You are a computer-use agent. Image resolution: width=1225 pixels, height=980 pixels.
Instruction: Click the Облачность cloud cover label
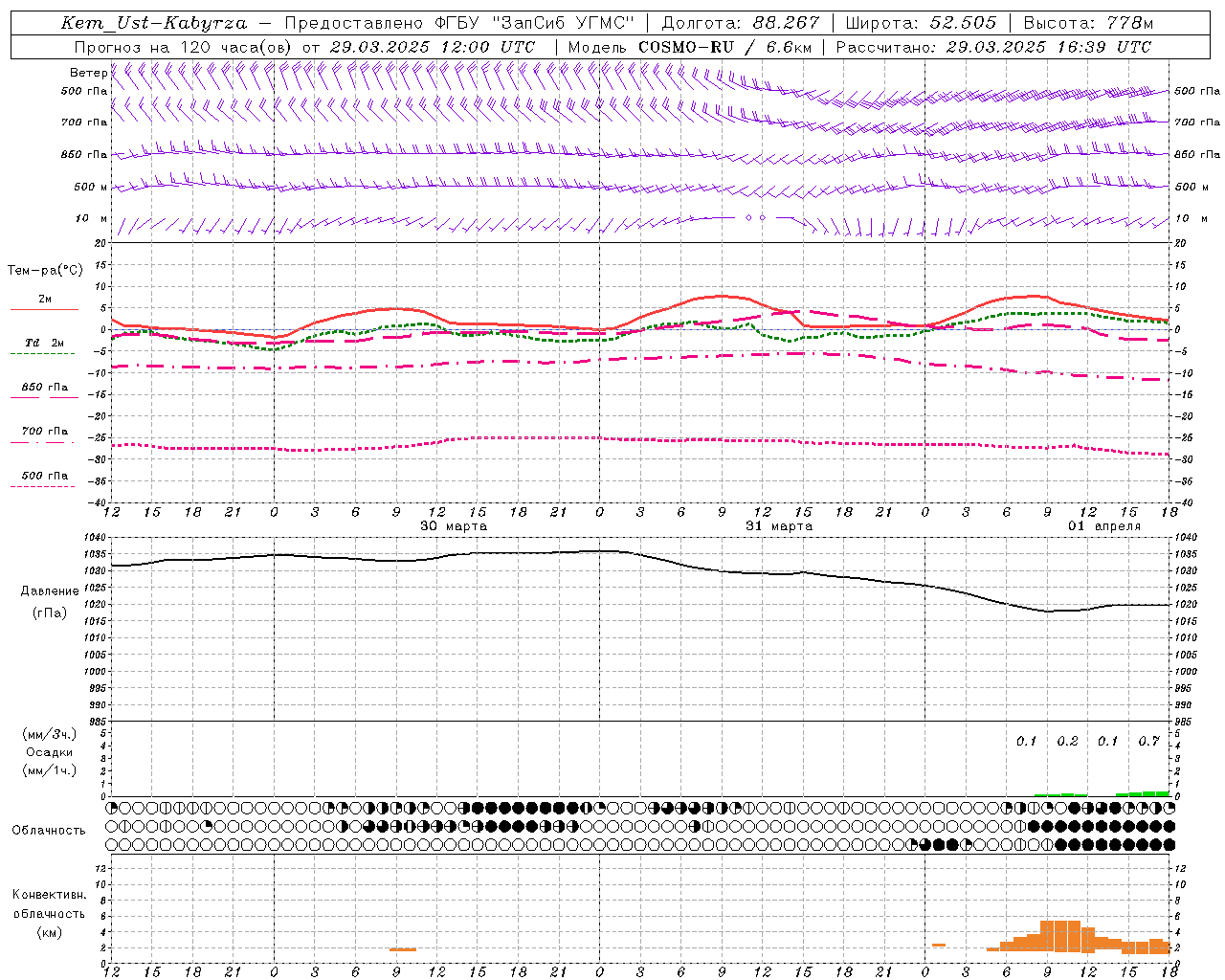[49, 830]
